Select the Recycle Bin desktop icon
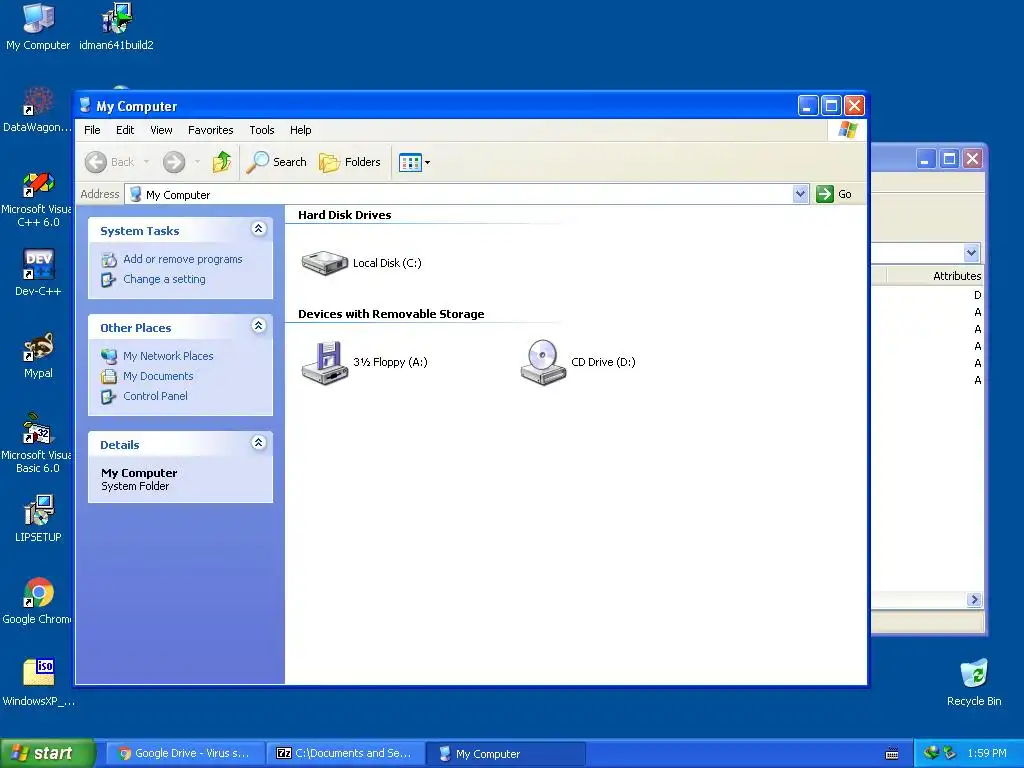The width and height of the screenshot is (1024, 768). point(974,682)
